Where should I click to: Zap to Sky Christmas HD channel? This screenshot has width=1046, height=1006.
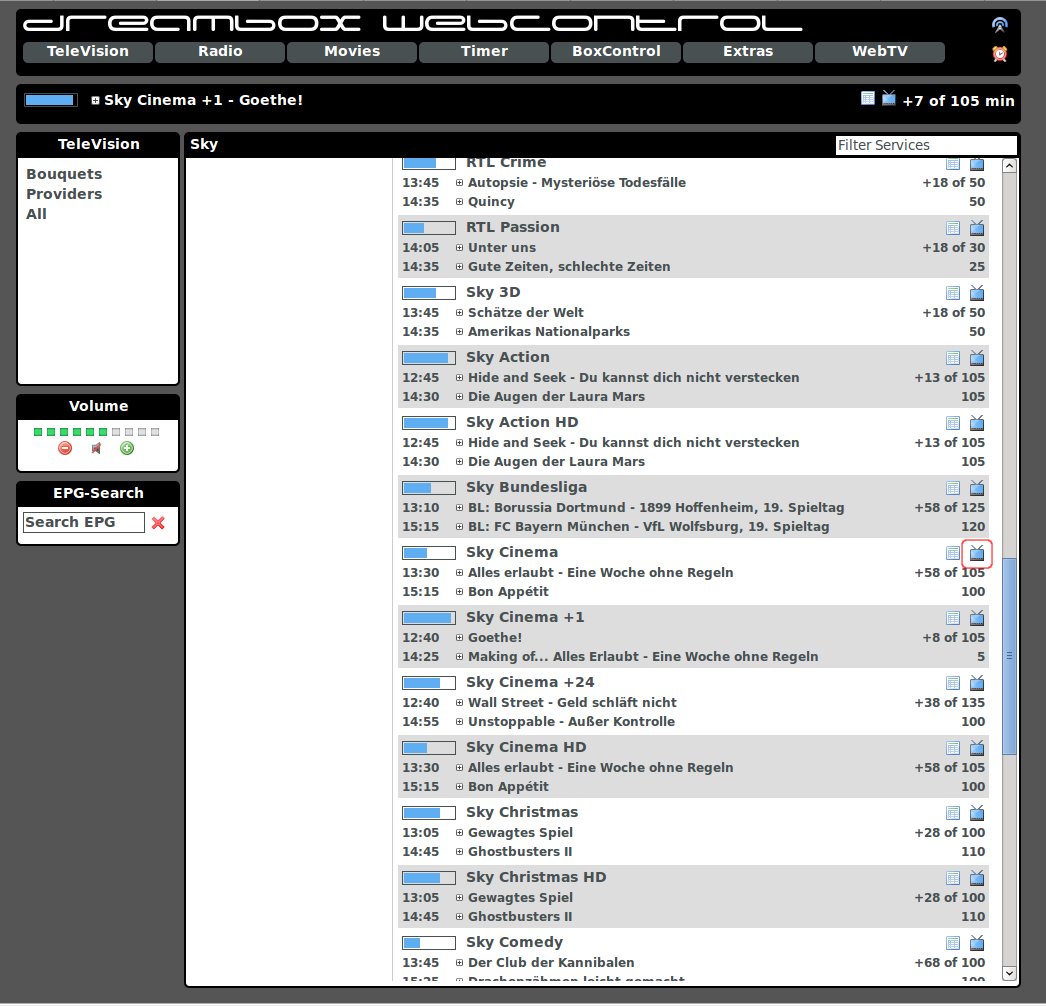[x=536, y=877]
